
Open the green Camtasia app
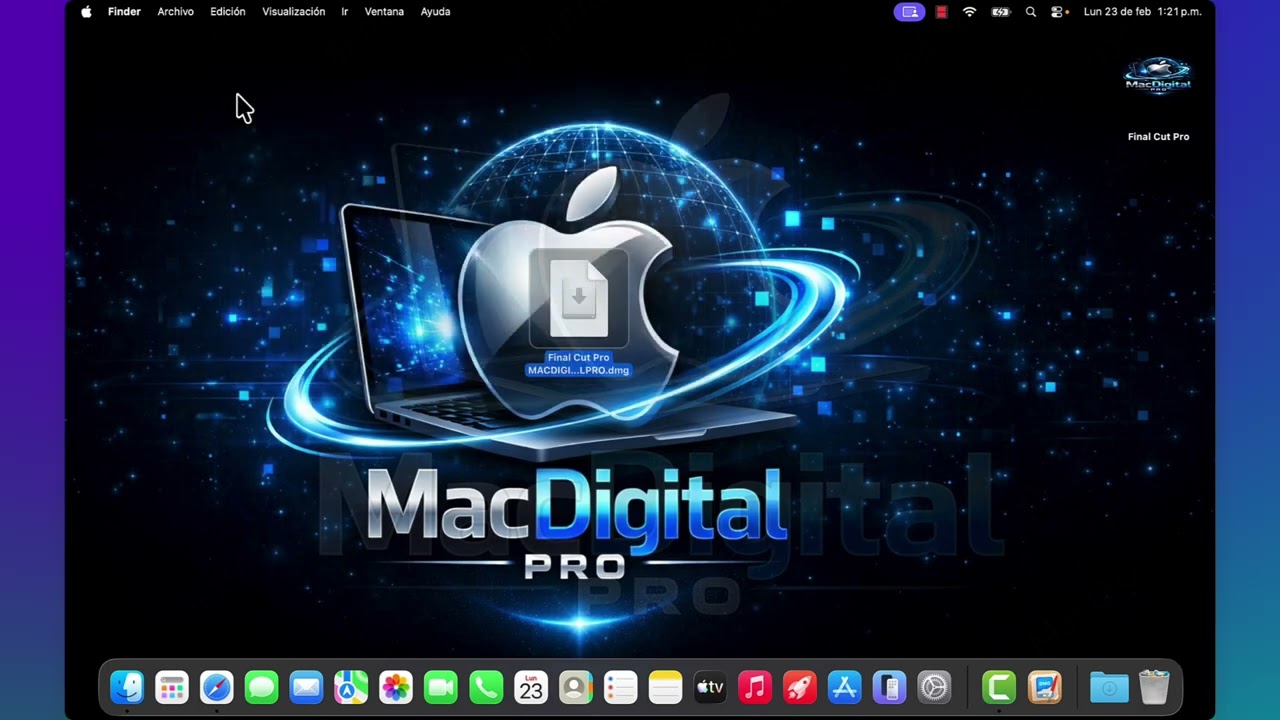[999, 687]
